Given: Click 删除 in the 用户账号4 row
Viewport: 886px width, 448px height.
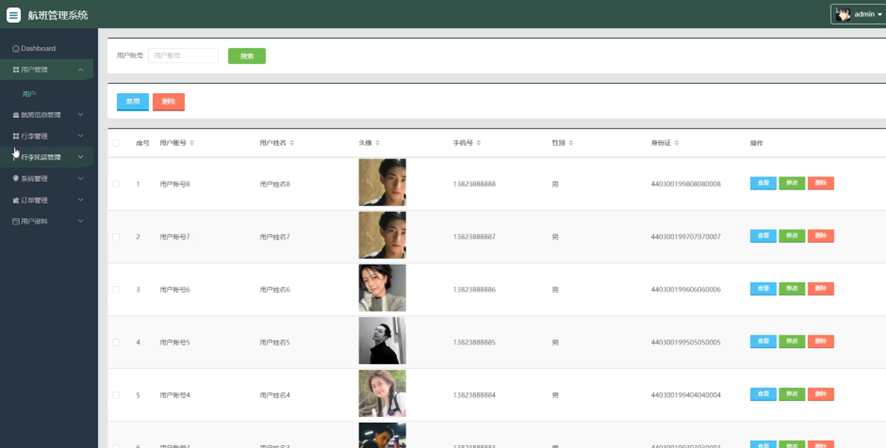Looking at the screenshot, I should [821, 394].
